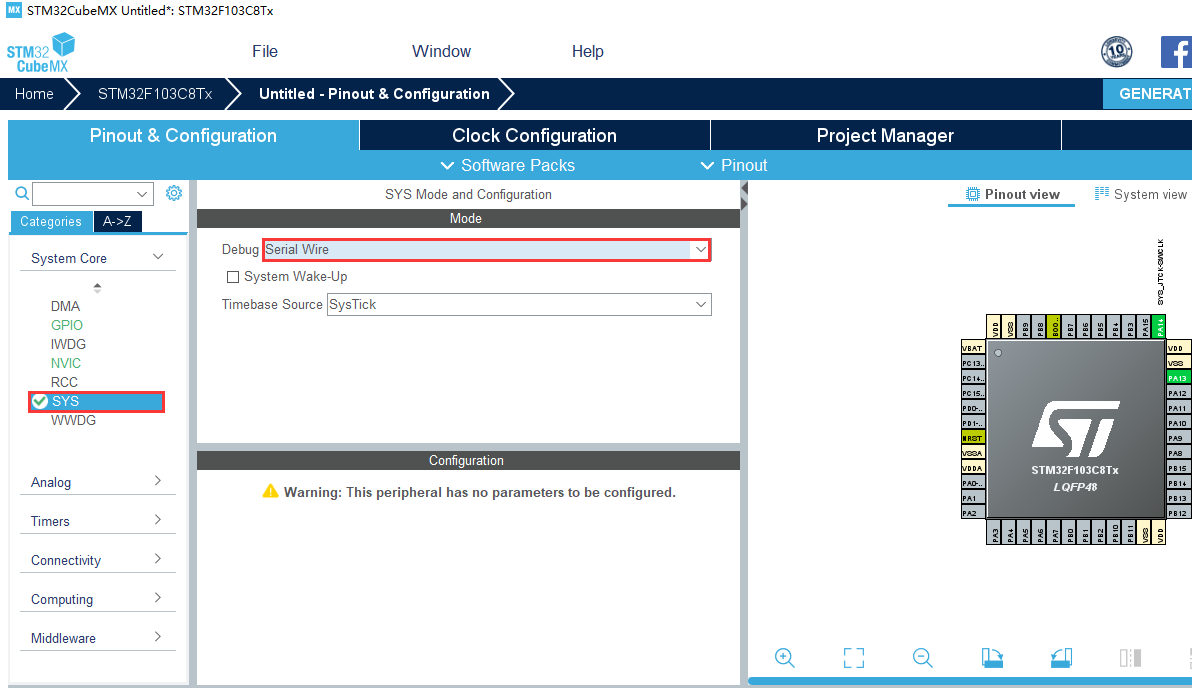Click the search magnifier icon

[x=22, y=194]
